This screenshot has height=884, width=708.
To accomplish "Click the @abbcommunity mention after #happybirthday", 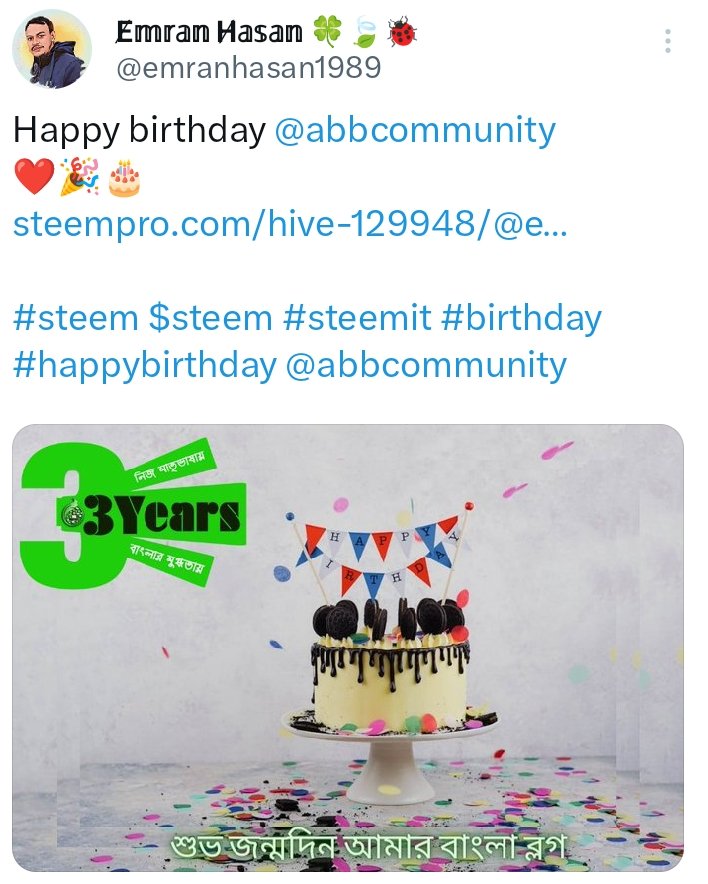I will point(426,365).
